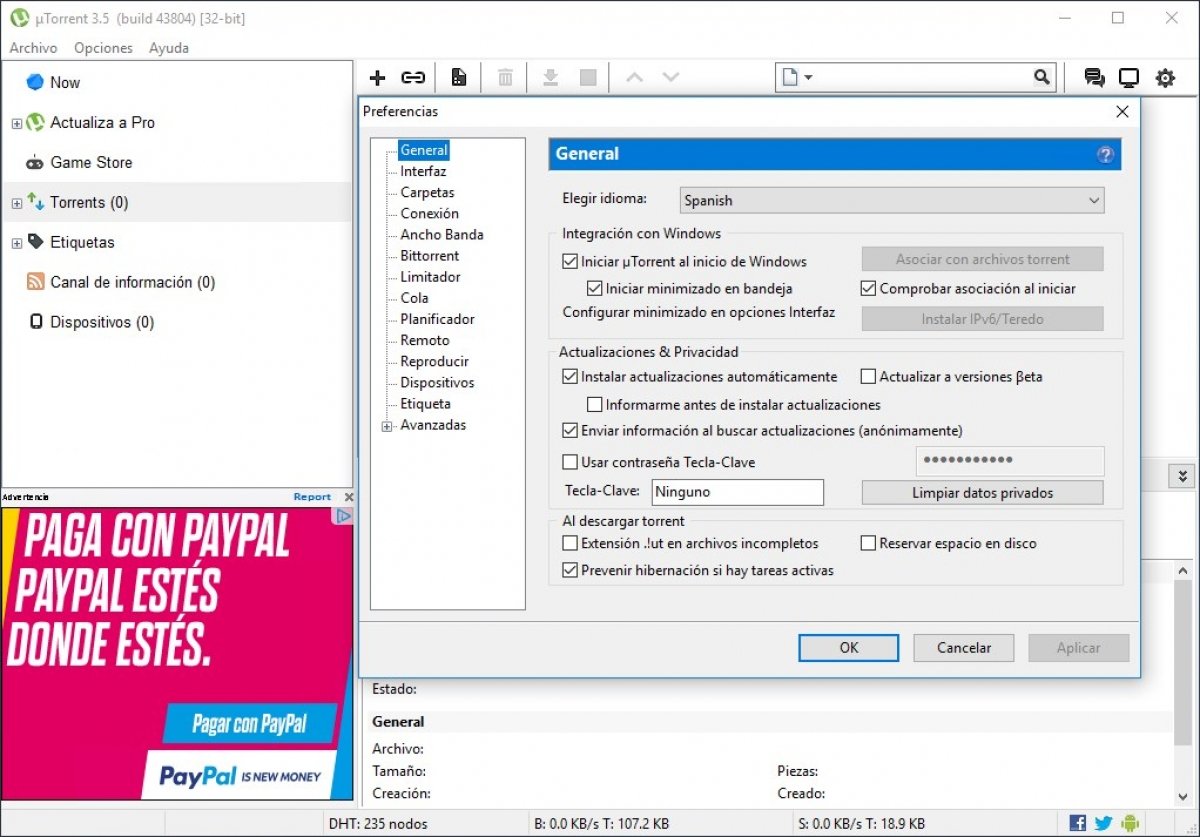Click the Start download arrow icon
This screenshot has height=837, width=1200.
point(550,78)
